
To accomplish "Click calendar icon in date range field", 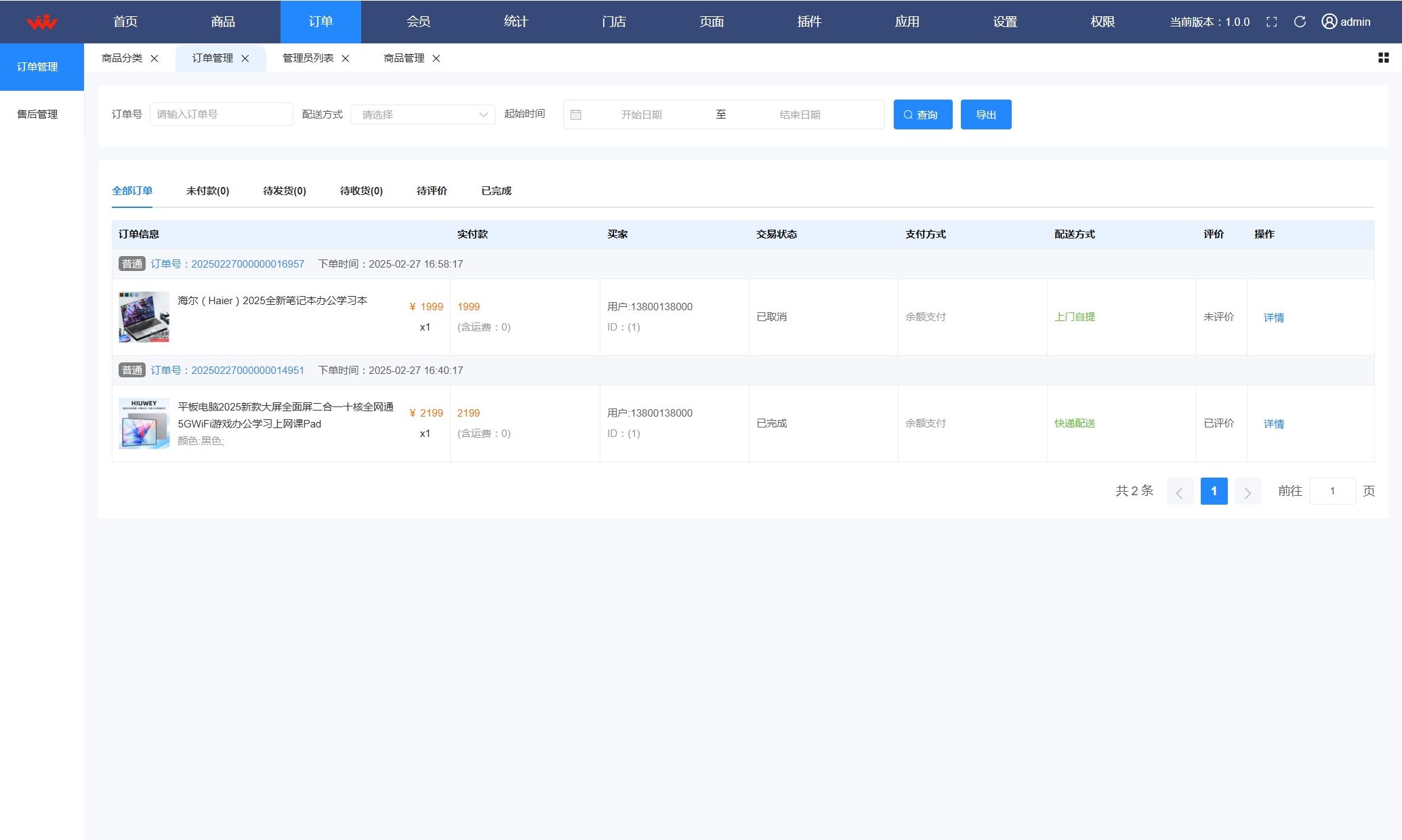I will [x=576, y=114].
